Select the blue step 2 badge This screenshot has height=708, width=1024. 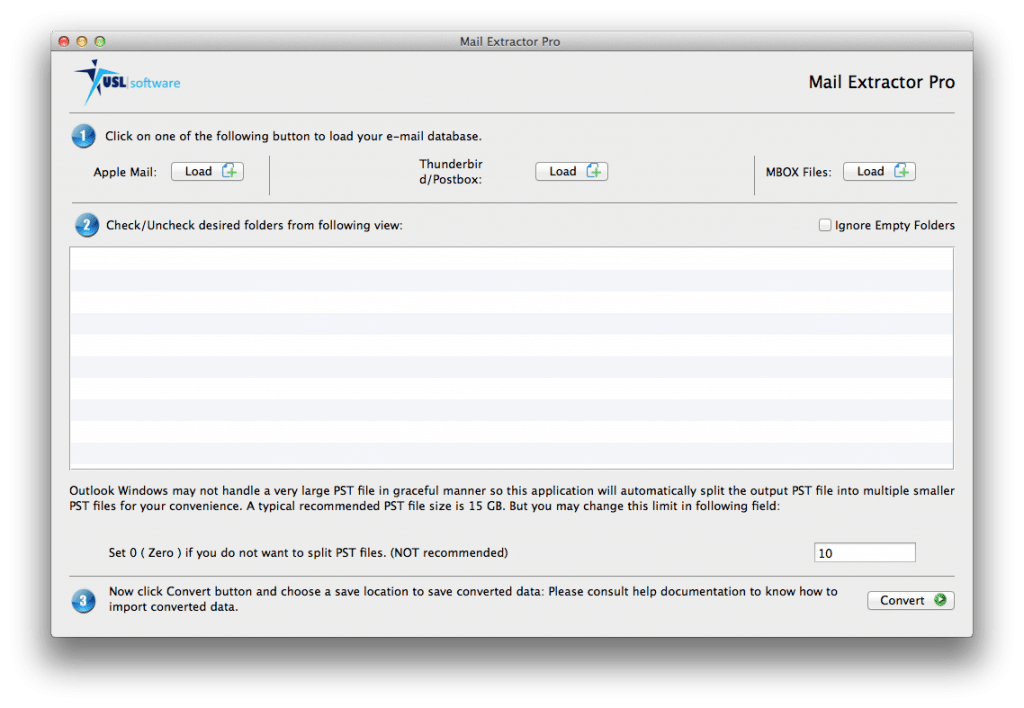click(87, 225)
